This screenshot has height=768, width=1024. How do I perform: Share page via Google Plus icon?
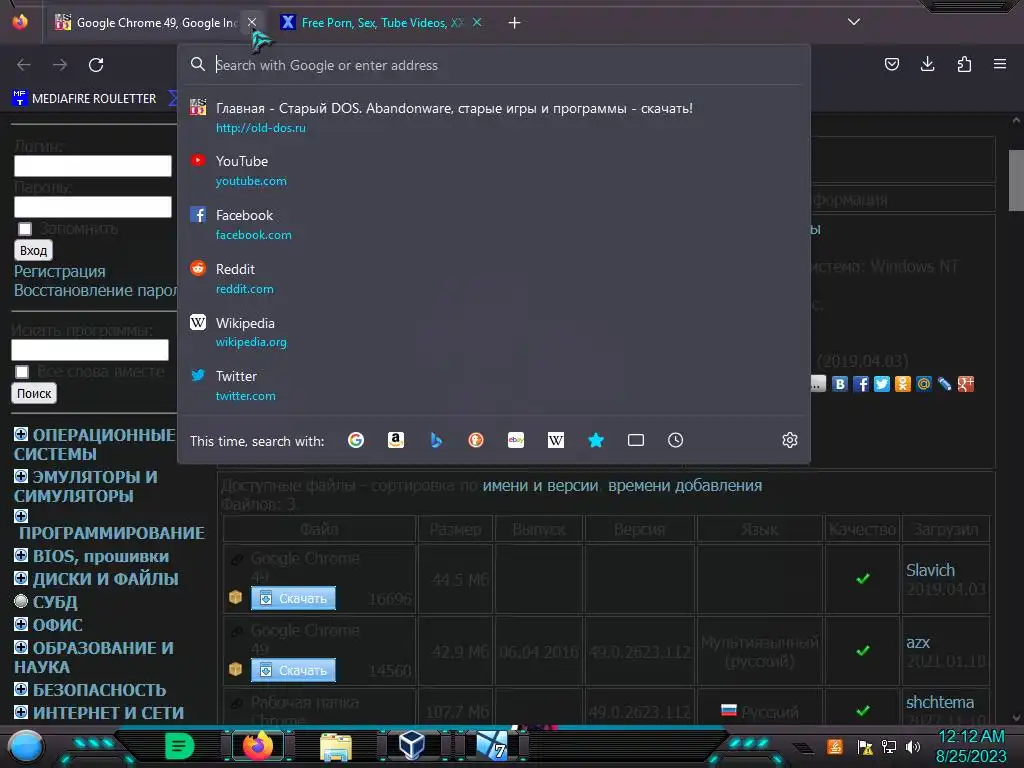tap(966, 384)
